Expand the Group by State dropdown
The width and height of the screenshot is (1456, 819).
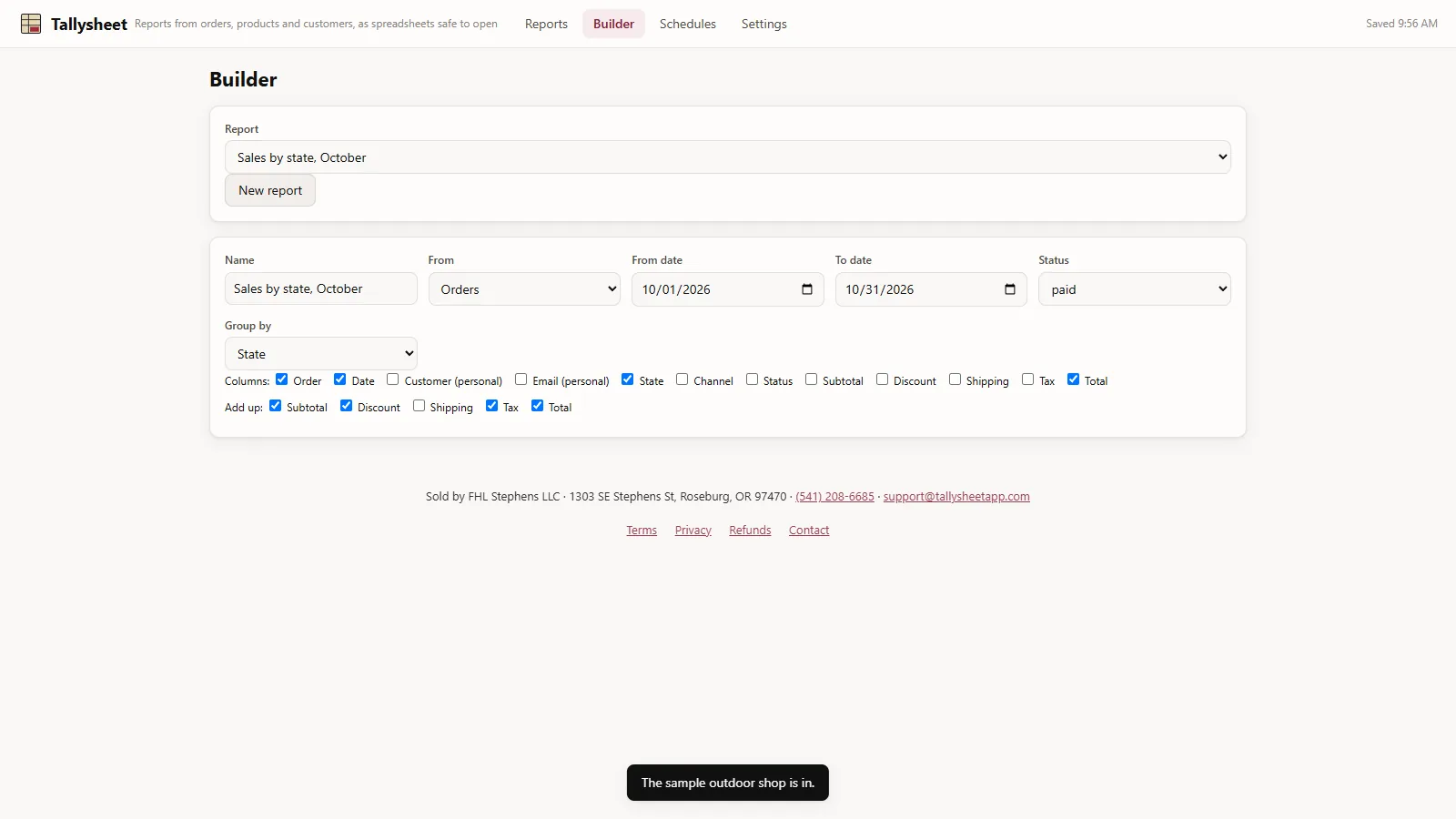tap(321, 354)
